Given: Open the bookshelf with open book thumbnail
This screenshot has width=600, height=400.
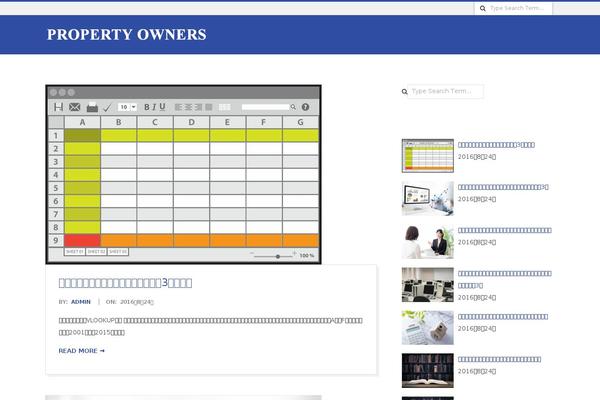Looking at the screenshot, I should click(x=428, y=371).
